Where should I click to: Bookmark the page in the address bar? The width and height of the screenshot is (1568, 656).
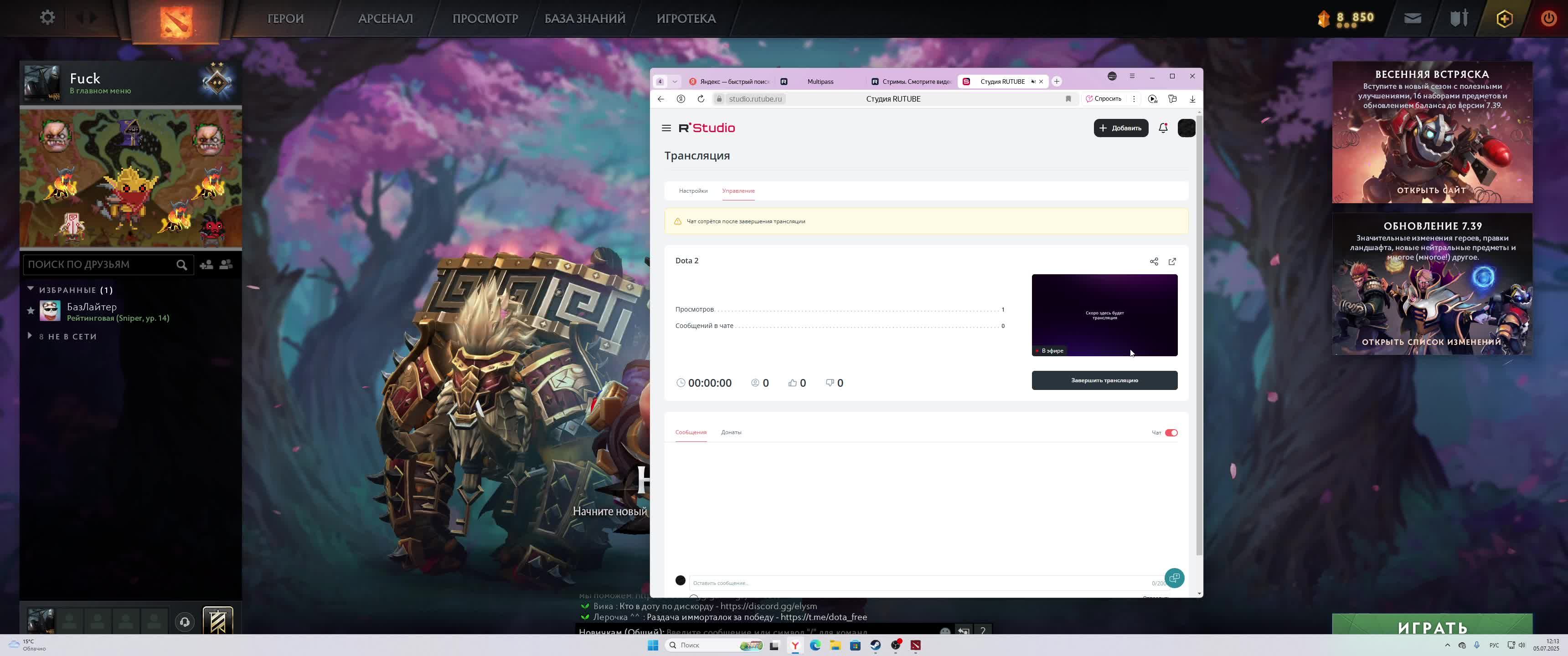pos(1068,98)
